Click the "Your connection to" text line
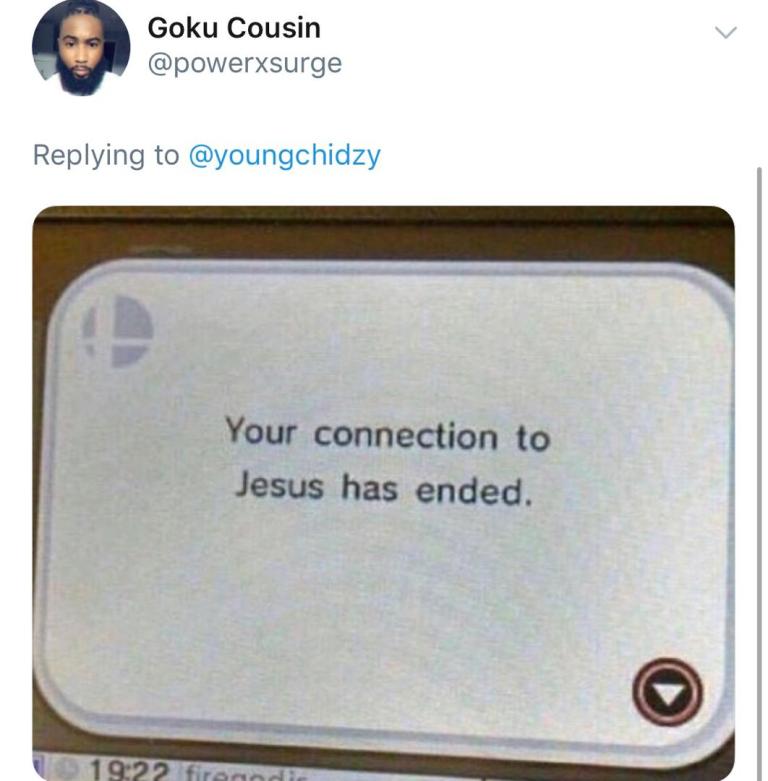 click(x=387, y=434)
